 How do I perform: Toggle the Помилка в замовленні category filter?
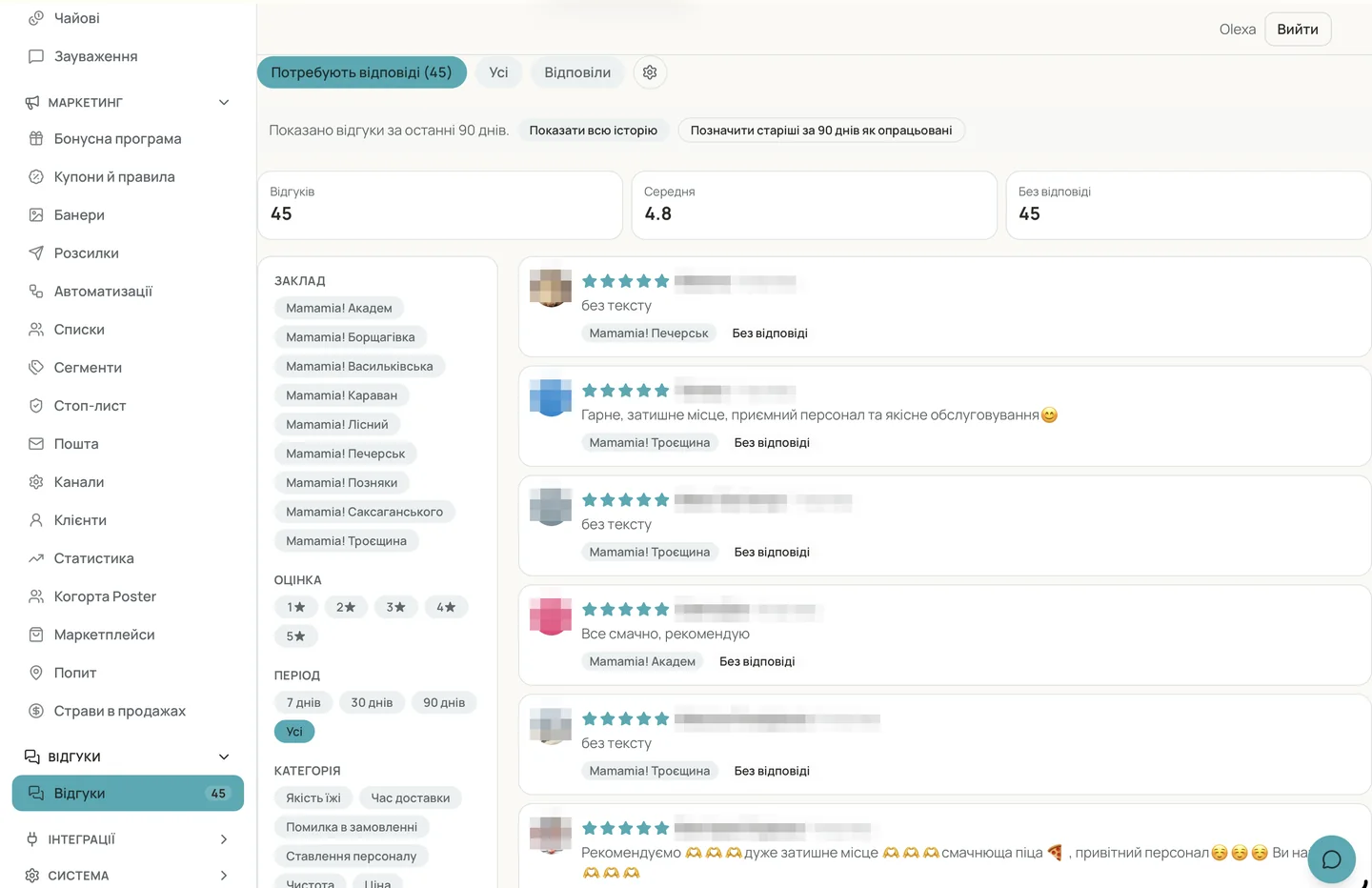click(352, 826)
